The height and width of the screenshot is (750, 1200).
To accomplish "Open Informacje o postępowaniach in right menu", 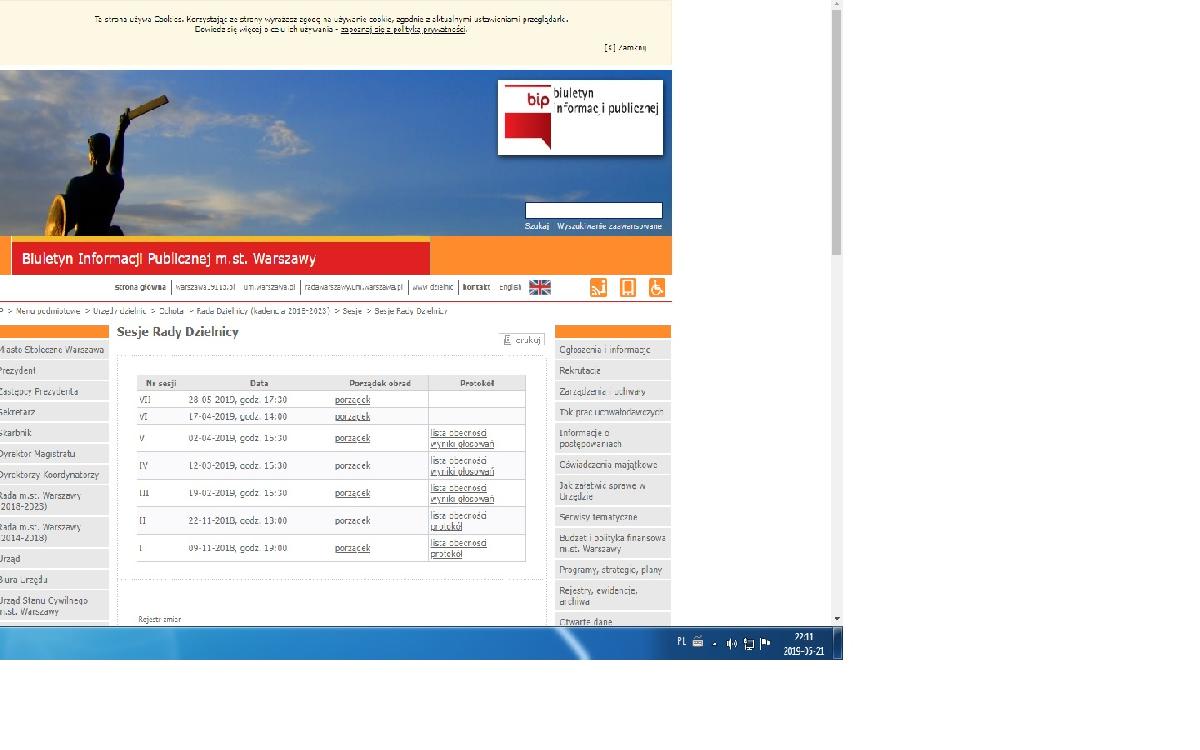I will pyautogui.click(x=612, y=438).
